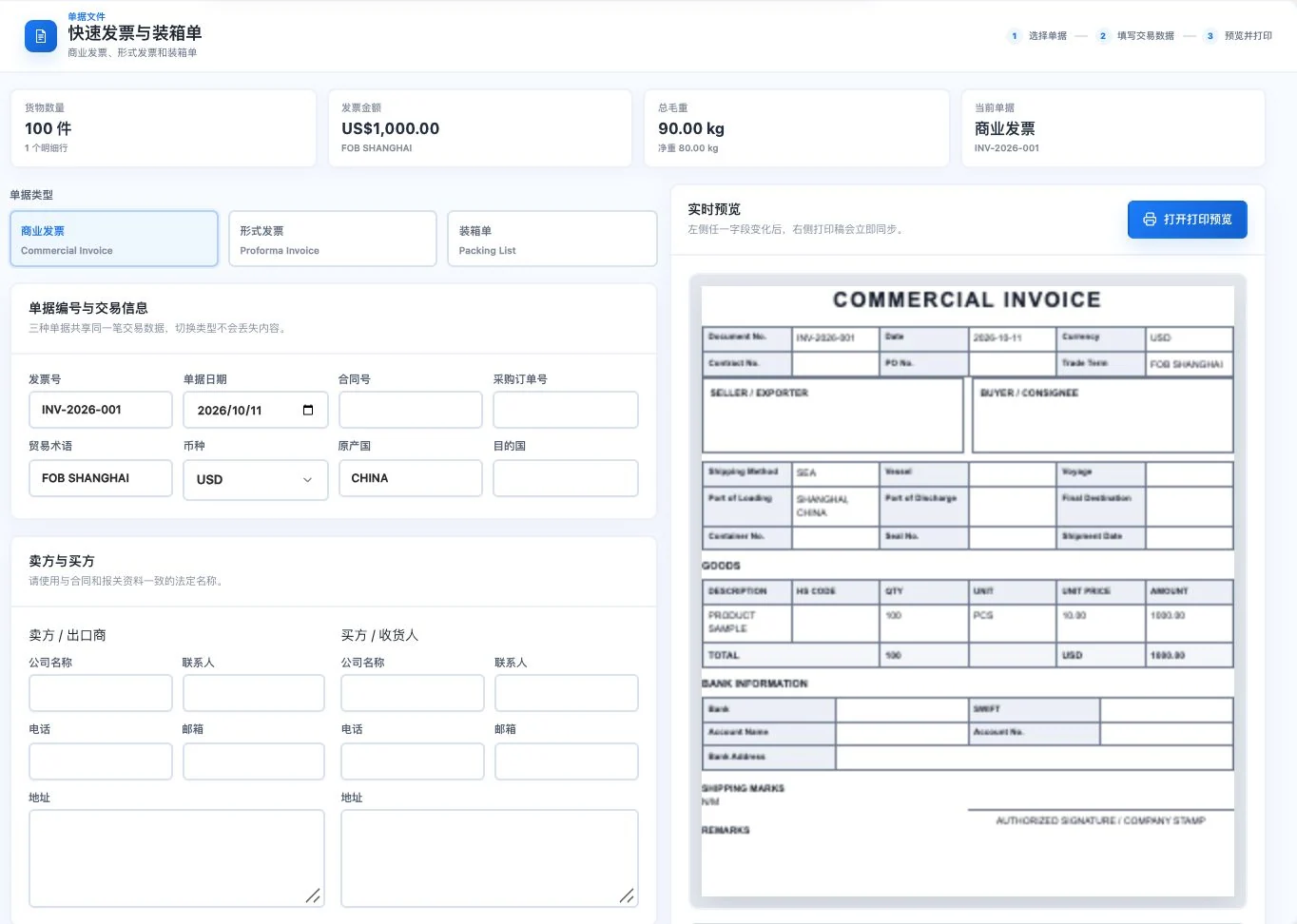Viewport: 1297px width, 924px height.
Task: Click the "快速发票与装箱单" page title
Action: pyautogui.click(x=135, y=33)
